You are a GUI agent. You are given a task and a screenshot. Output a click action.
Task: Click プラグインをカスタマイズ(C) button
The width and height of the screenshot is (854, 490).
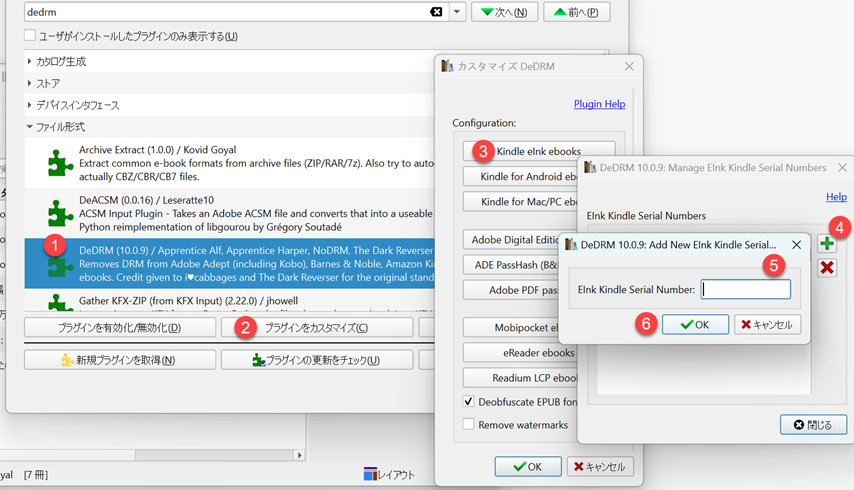316,328
